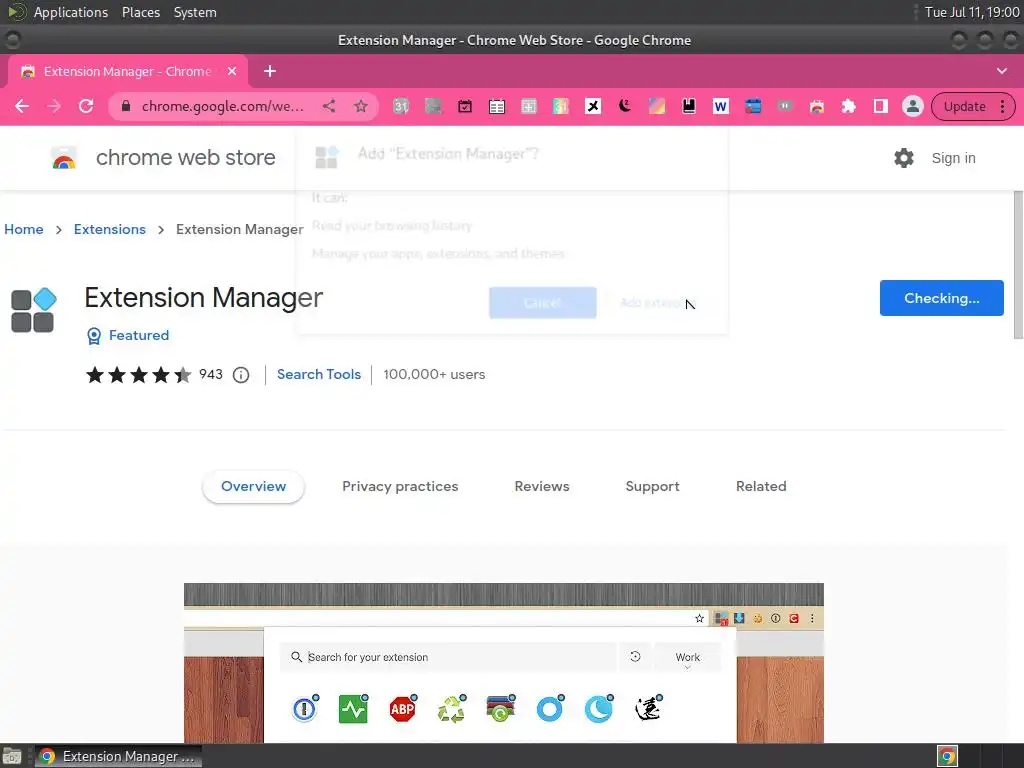Screen dimensions: 1024x768
Task: Switch to the Support tab
Action: point(652,487)
